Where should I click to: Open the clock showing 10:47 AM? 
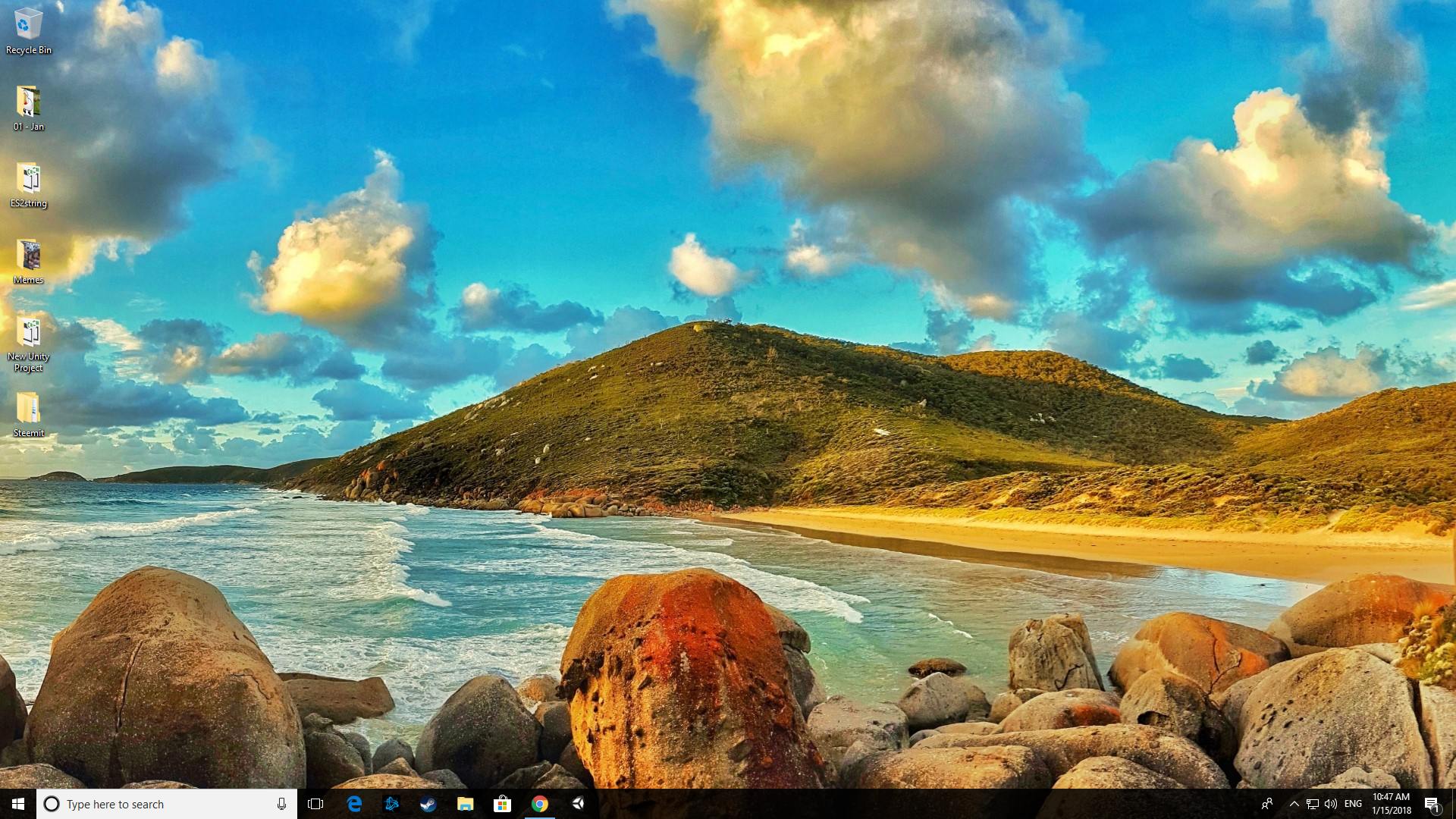[x=1392, y=804]
